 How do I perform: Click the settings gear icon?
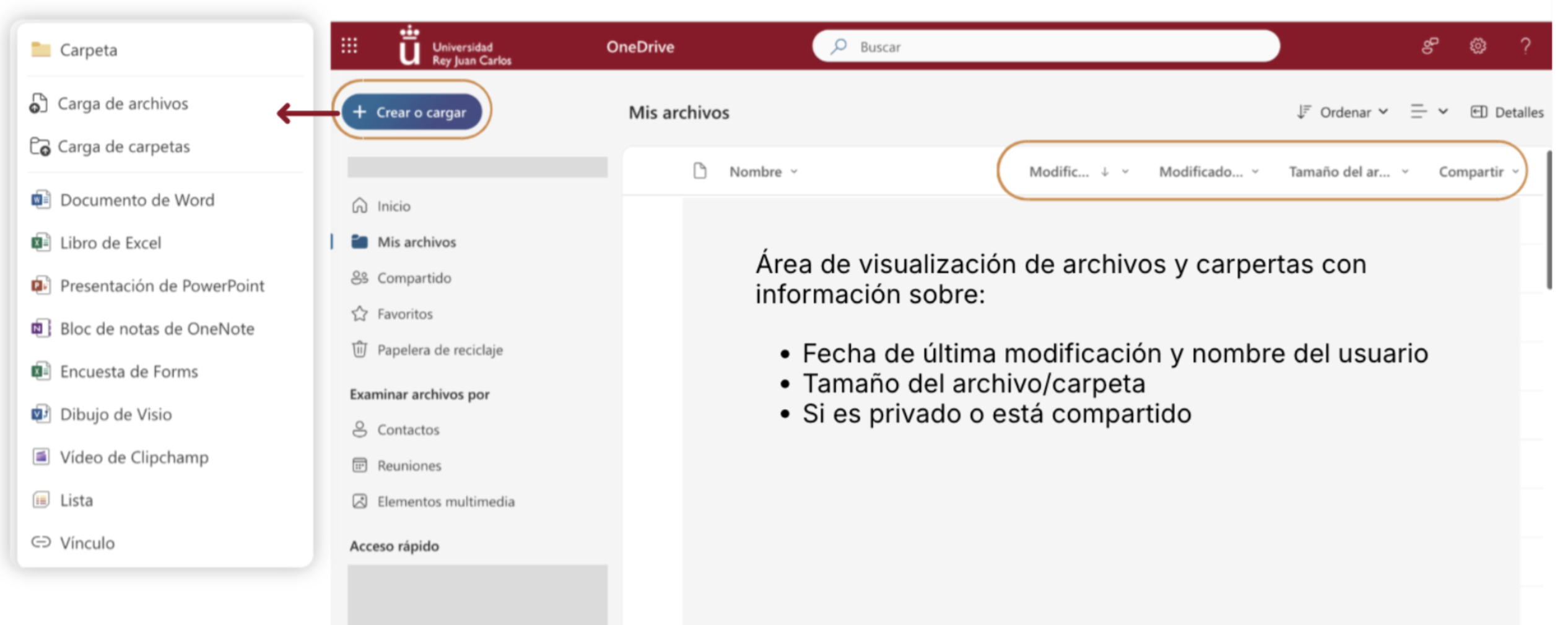tap(1478, 46)
